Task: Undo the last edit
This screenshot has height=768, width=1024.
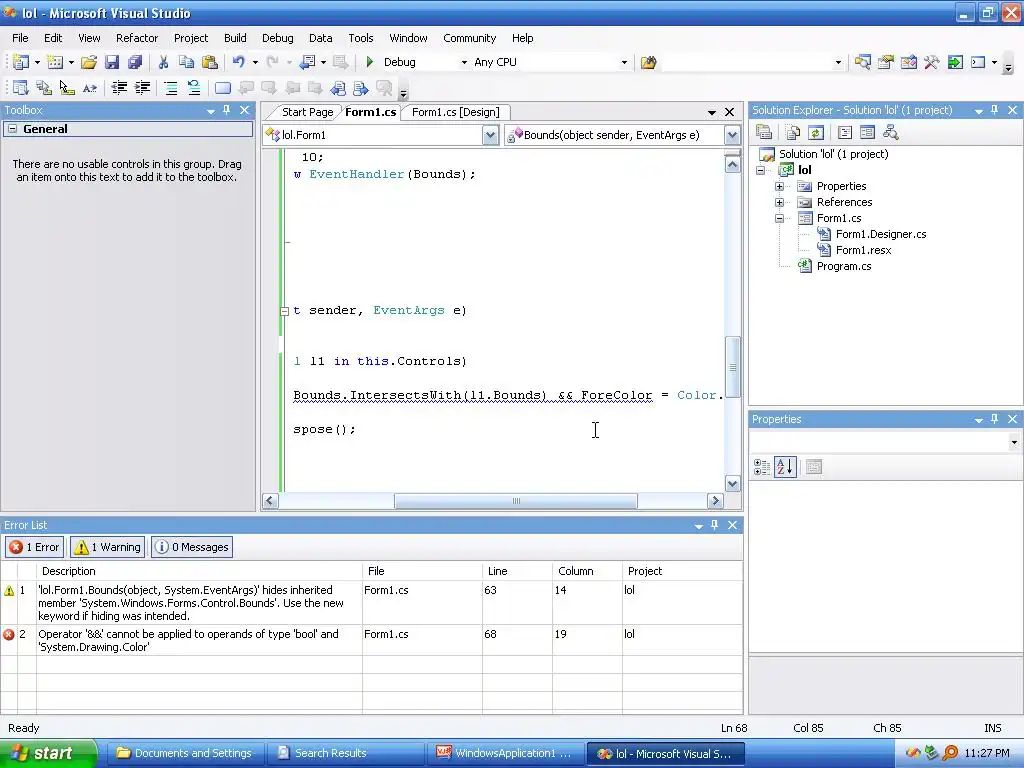Action: (238, 62)
